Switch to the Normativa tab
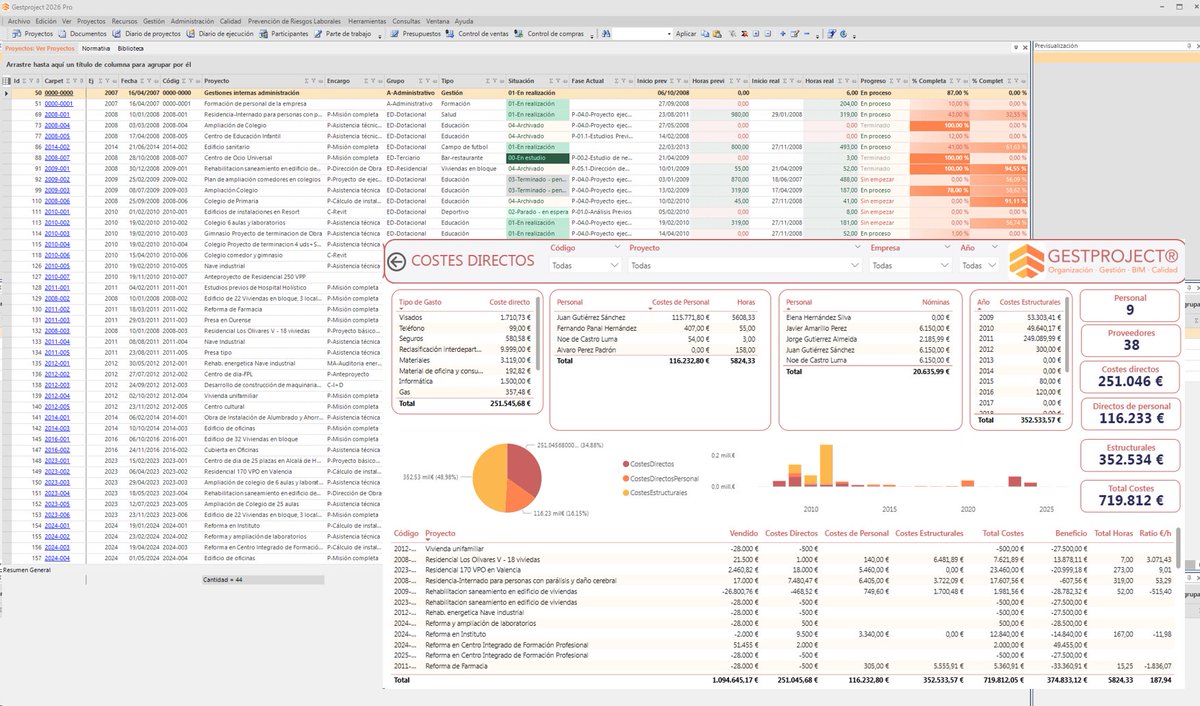This screenshot has width=1200, height=706. pyautogui.click(x=96, y=48)
